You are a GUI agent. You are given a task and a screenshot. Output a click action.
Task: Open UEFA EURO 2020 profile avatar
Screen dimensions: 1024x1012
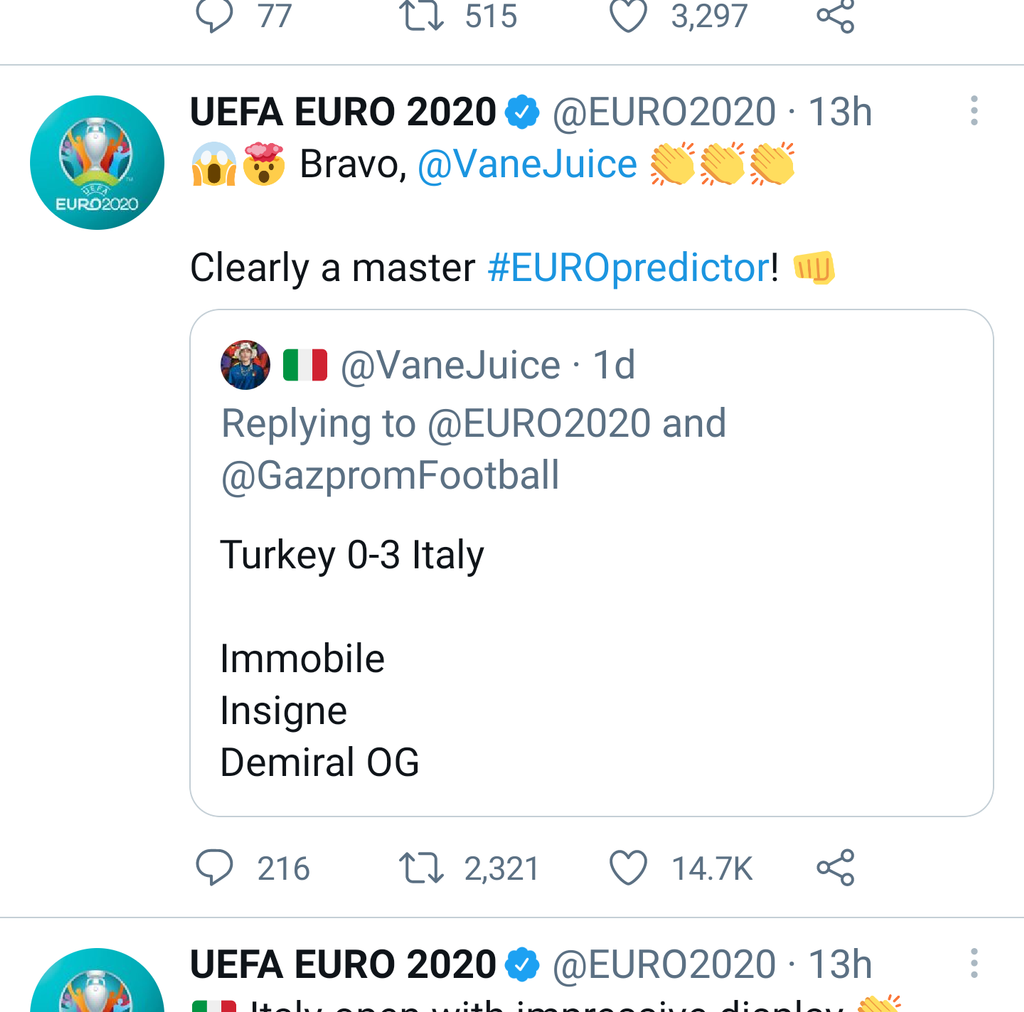point(97,163)
